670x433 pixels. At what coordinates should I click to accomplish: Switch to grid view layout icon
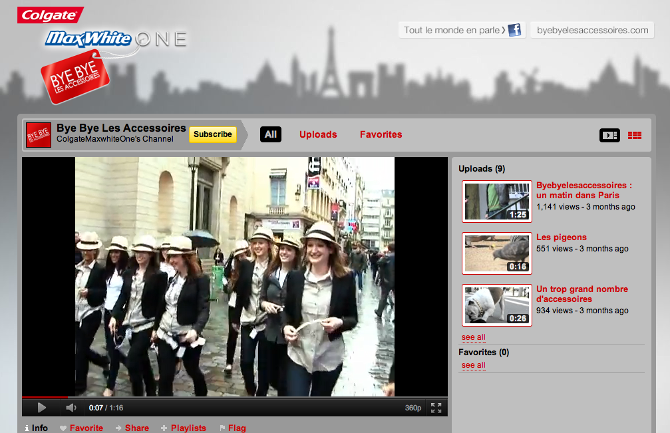click(635, 135)
